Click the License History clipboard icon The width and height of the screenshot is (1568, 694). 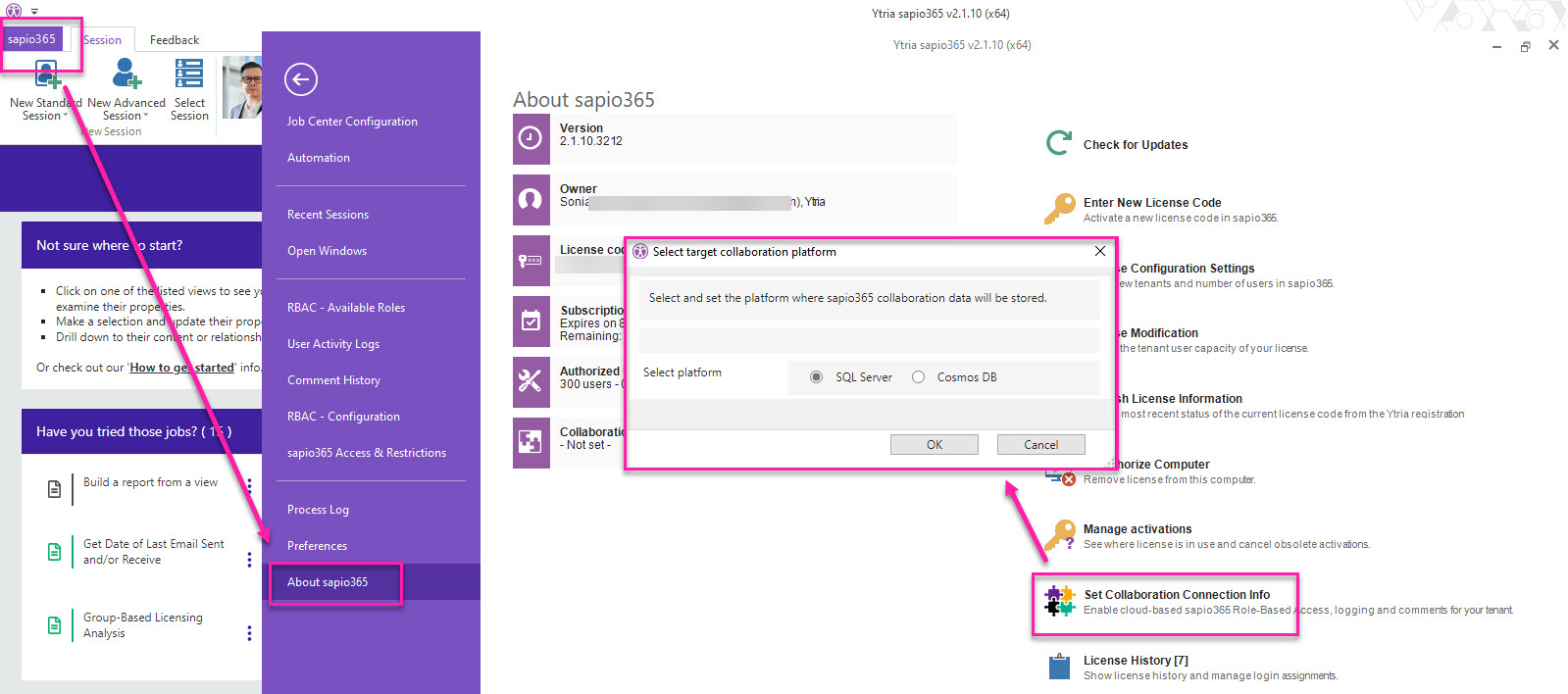point(1059,667)
